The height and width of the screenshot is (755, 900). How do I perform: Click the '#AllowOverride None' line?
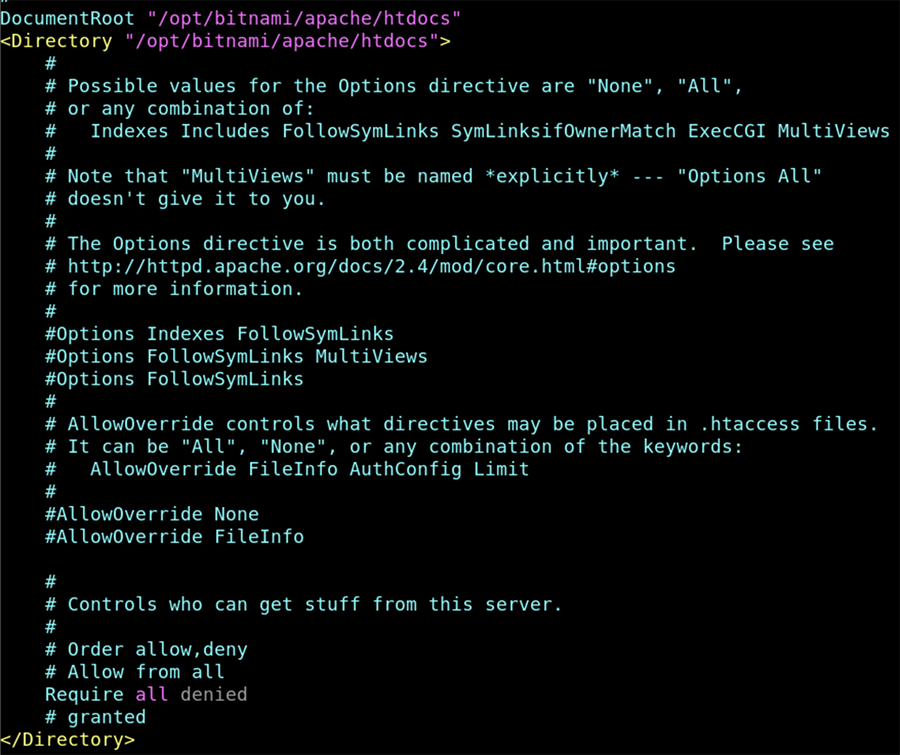tap(151, 514)
